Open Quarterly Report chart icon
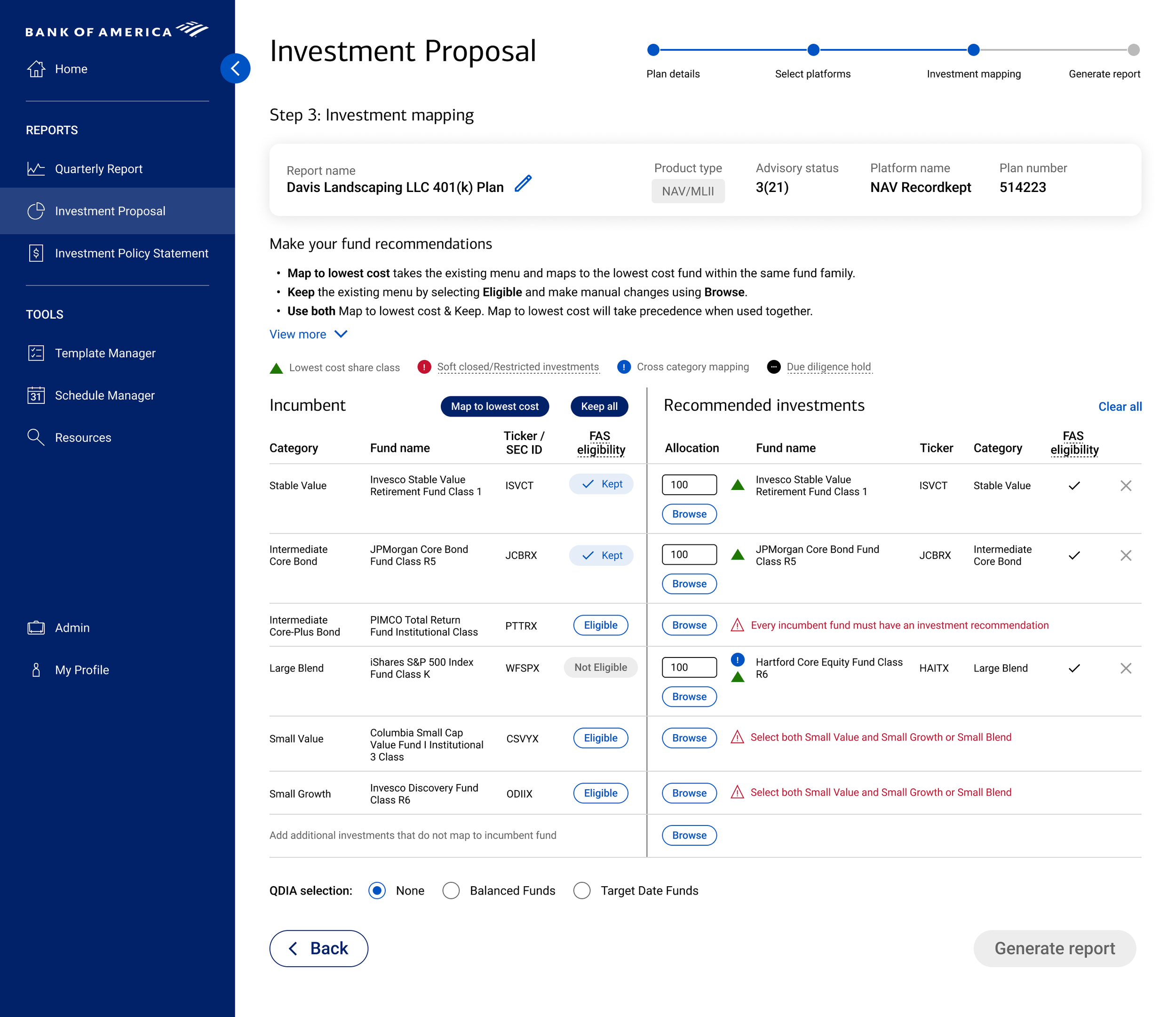Viewport: 1176px width, 1017px height. click(36, 168)
